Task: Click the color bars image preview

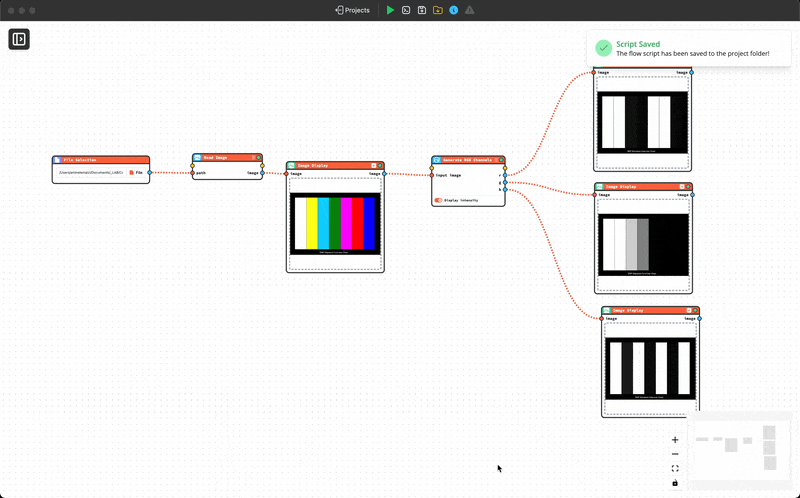Action: click(x=335, y=224)
